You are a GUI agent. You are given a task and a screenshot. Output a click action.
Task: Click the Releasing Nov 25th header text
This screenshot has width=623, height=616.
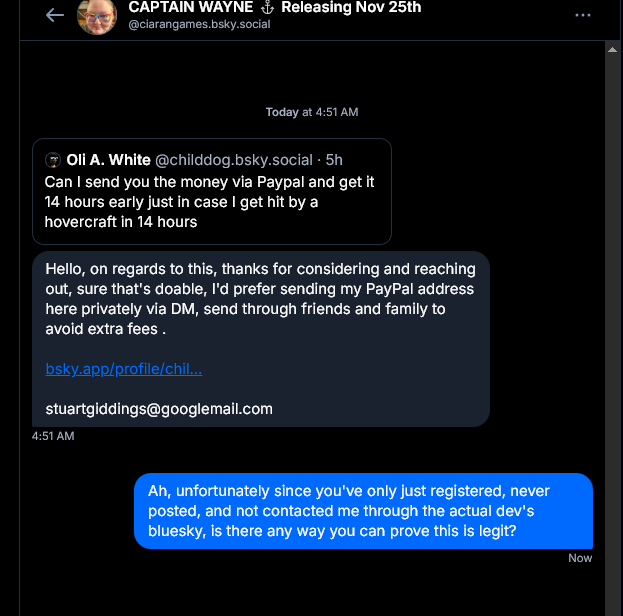(351, 8)
